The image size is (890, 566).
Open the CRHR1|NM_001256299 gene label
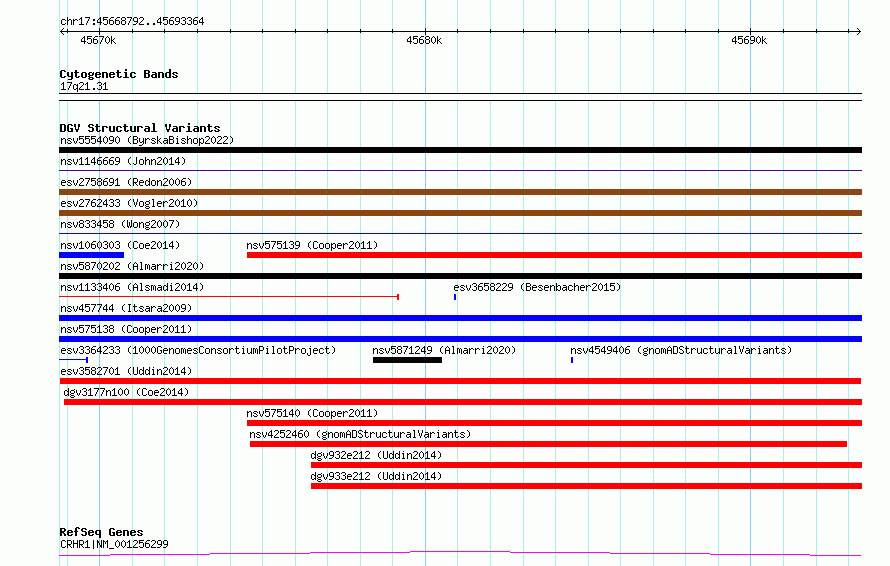point(114,544)
